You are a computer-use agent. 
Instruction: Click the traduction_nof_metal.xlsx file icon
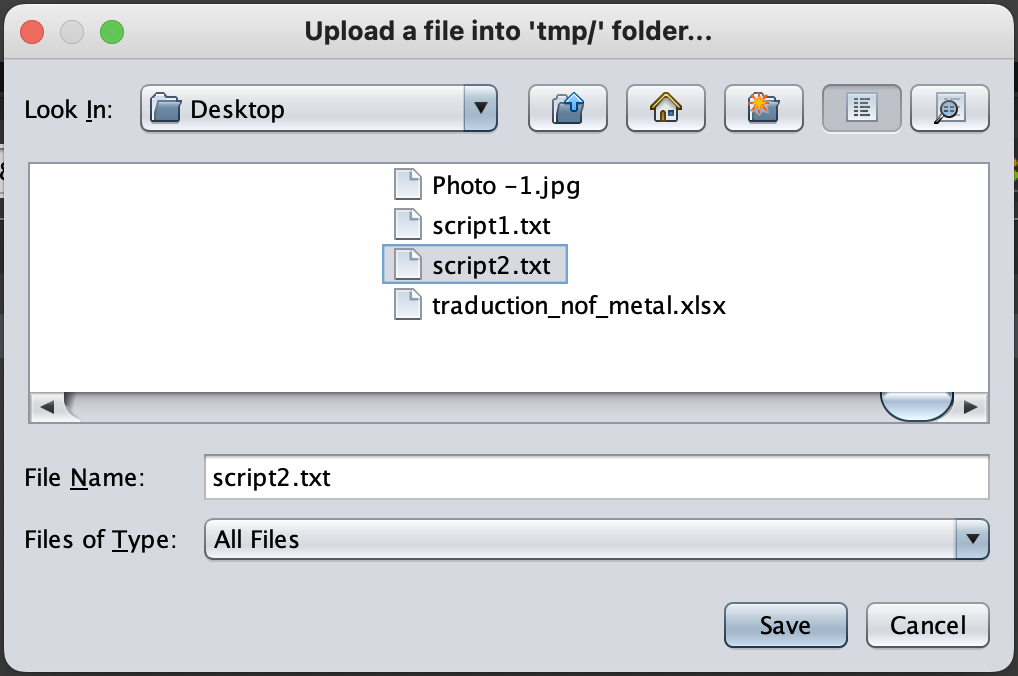(408, 305)
